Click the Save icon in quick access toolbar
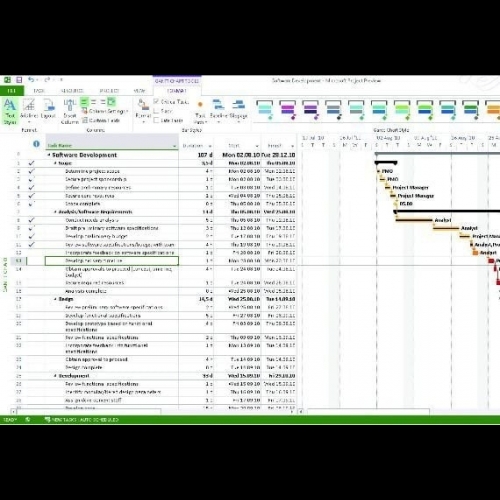Viewport: 500px width, 500px height. [x=19, y=80]
